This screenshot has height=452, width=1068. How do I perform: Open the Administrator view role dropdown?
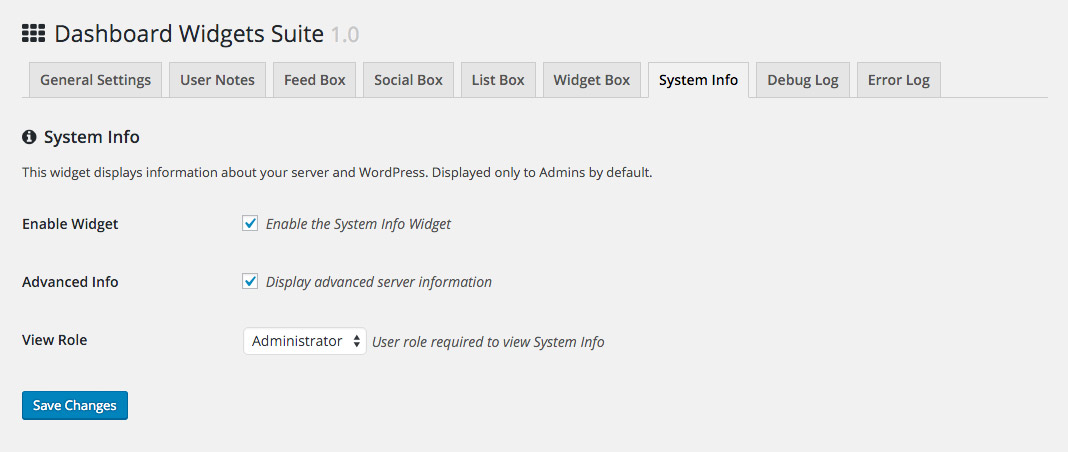pos(304,341)
